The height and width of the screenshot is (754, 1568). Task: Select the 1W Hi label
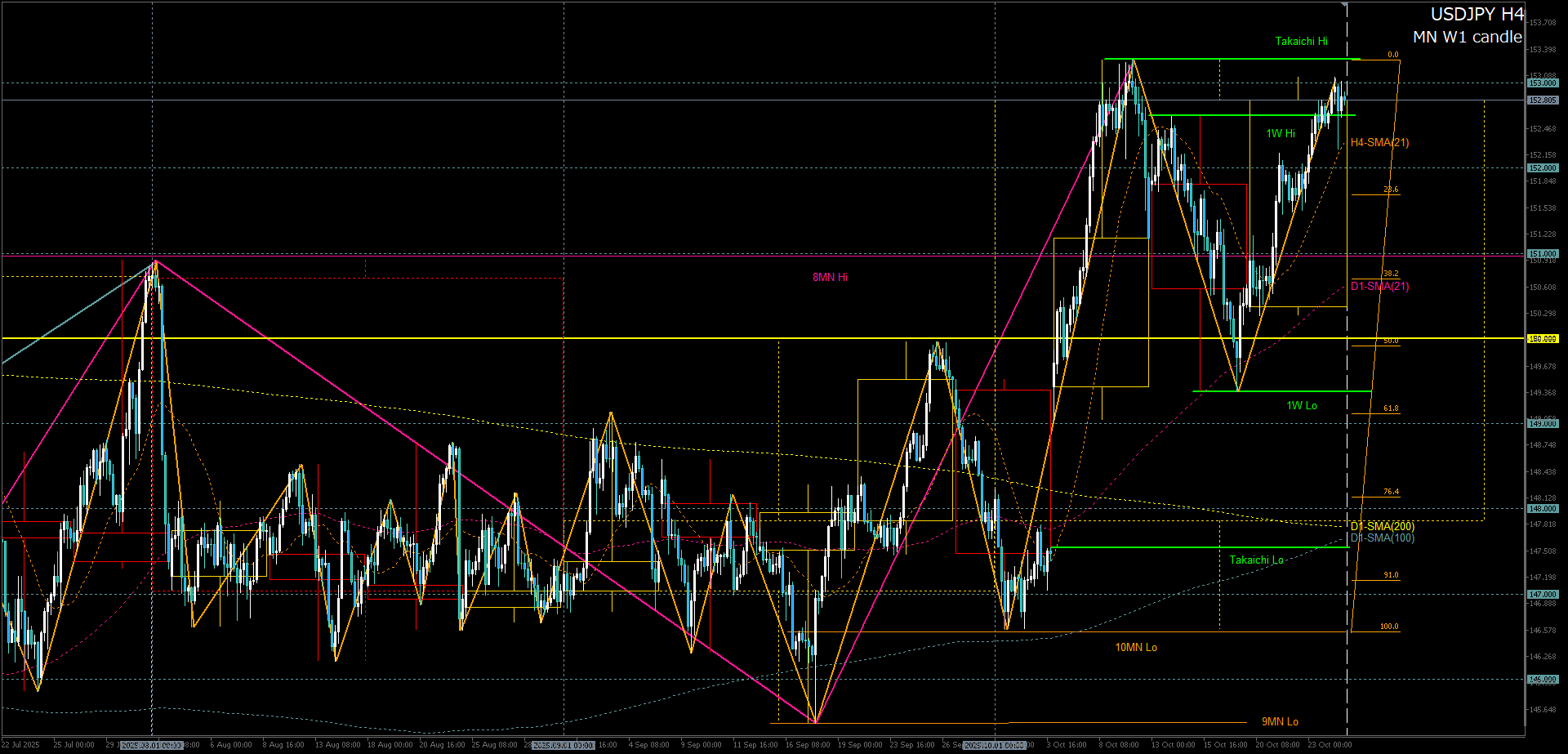[x=1281, y=134]
